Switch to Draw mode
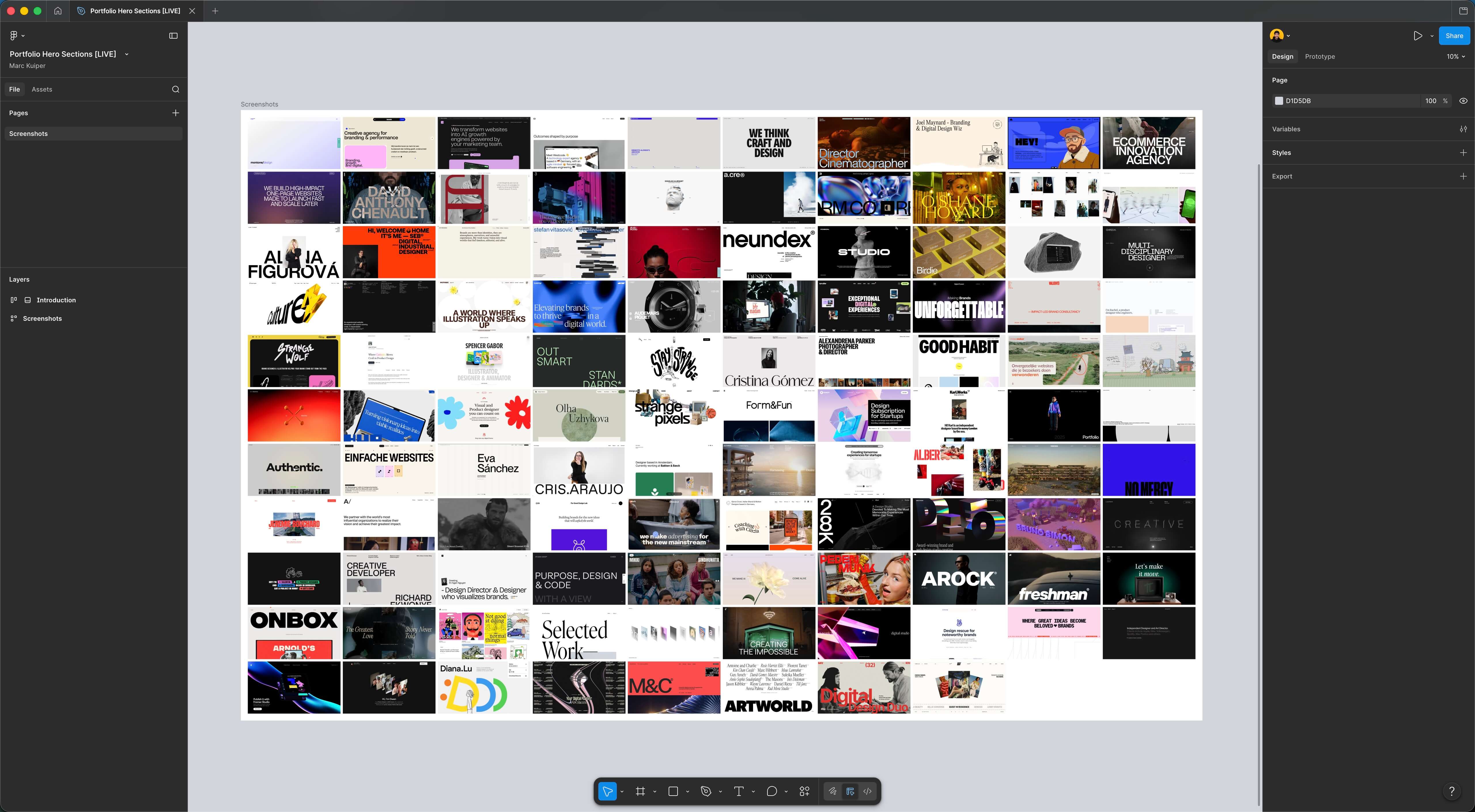1475x812 pixels. [833, 791]
